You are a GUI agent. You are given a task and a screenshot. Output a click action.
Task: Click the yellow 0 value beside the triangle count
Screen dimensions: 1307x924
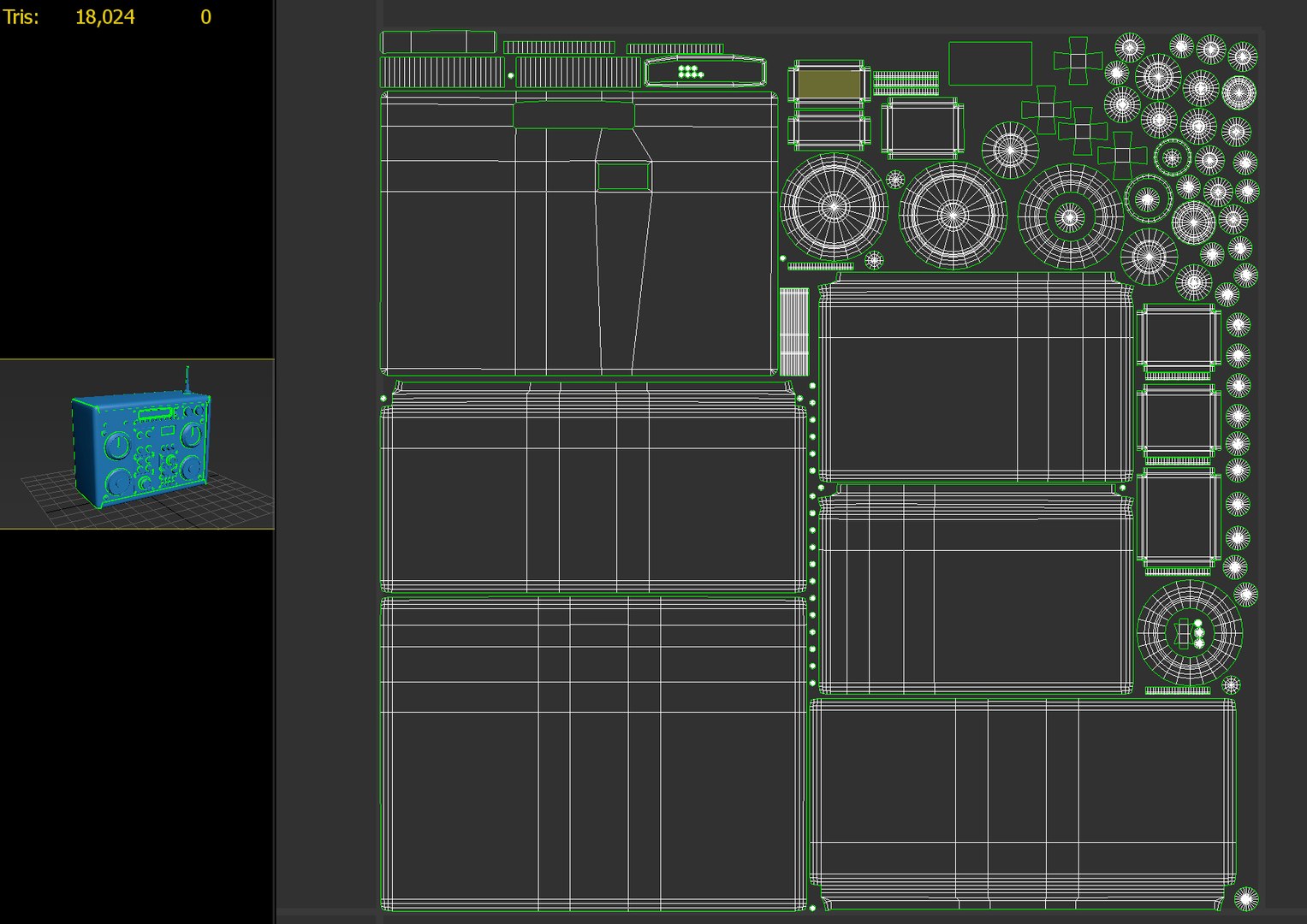click(x=205, y=17)
